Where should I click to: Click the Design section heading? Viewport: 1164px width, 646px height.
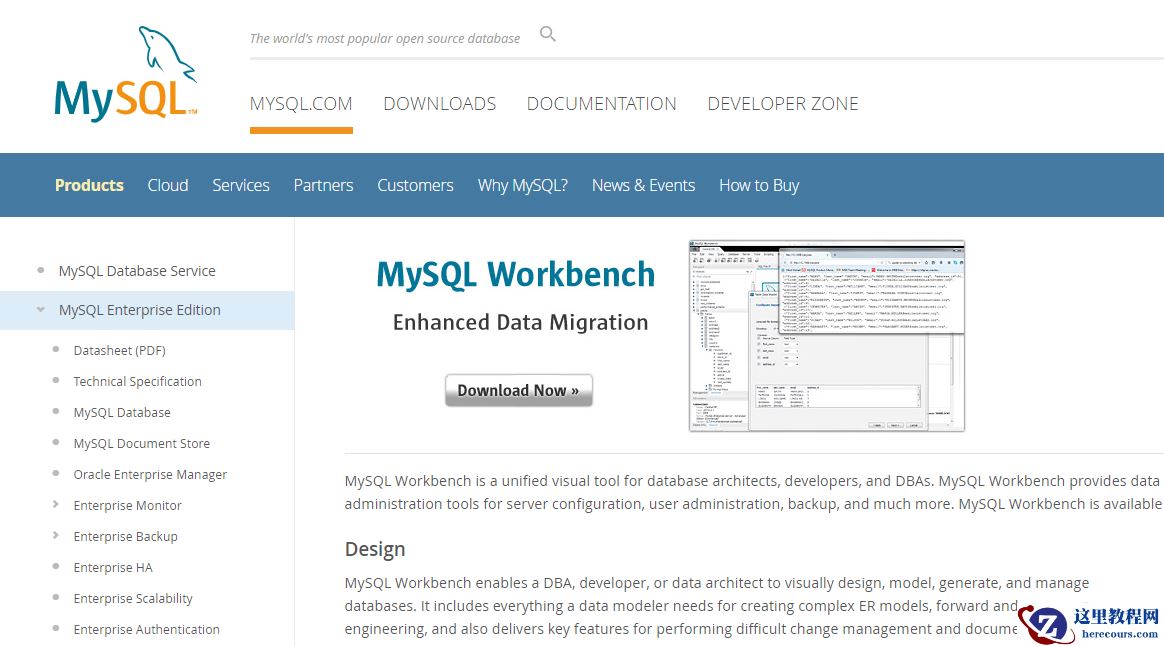click(x=375, y=549)
